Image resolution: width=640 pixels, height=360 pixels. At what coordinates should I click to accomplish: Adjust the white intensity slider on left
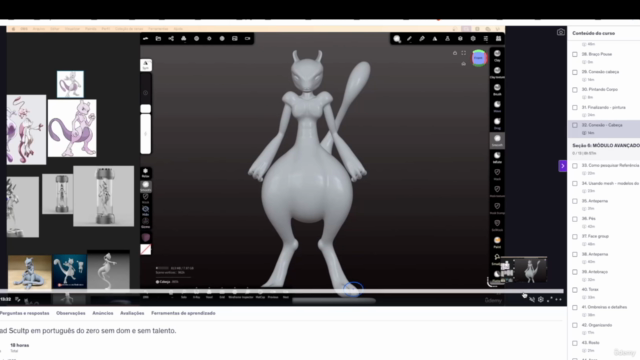coord(145,134)
